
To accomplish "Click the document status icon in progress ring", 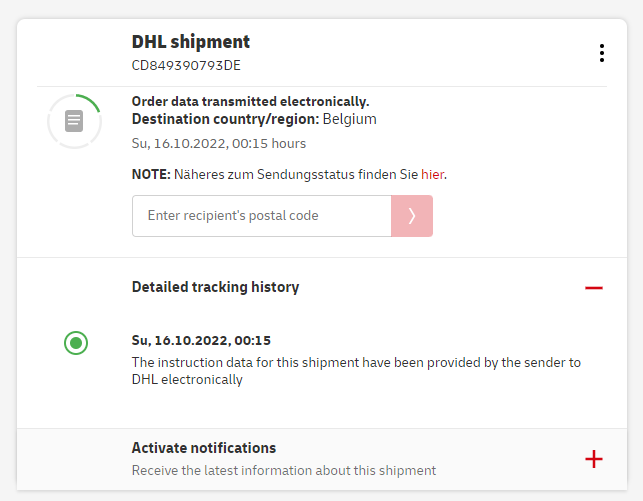I will pyautogui.click(x=74, y=121).
